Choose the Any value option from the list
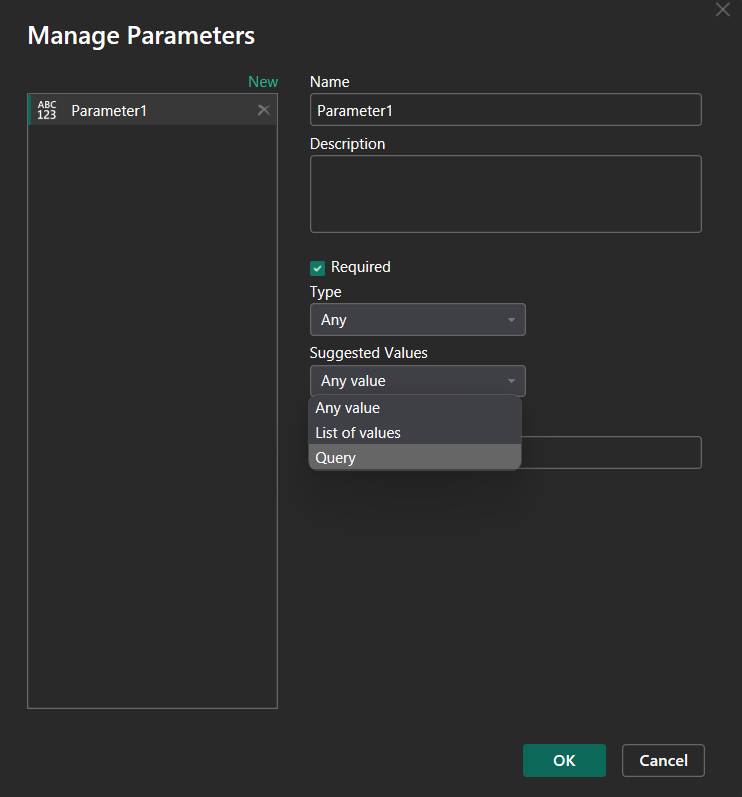742x797 pixels. pyautogui.click(x=348, y=408)
